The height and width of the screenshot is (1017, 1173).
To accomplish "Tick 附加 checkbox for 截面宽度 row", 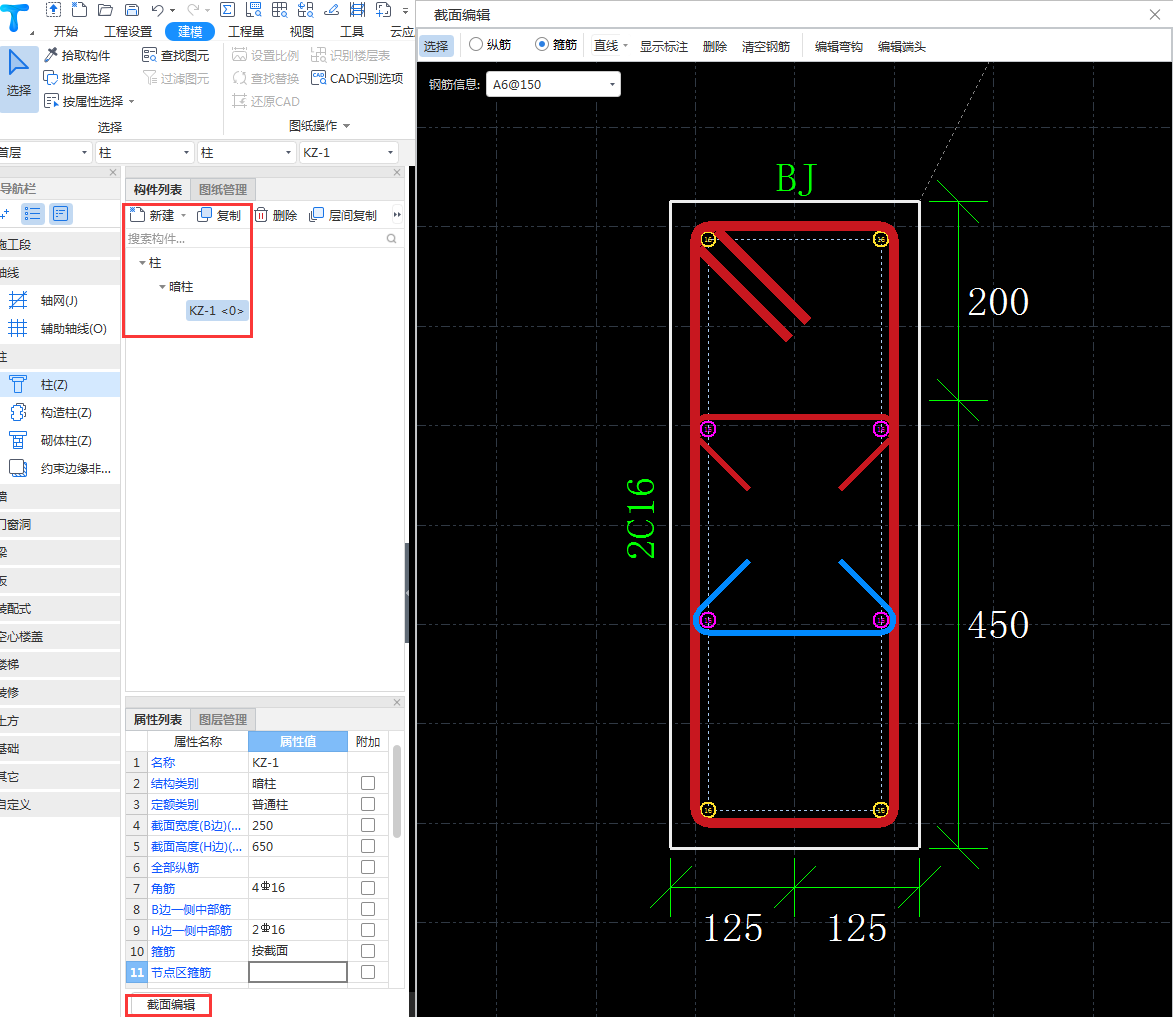I will coord(368,825).
